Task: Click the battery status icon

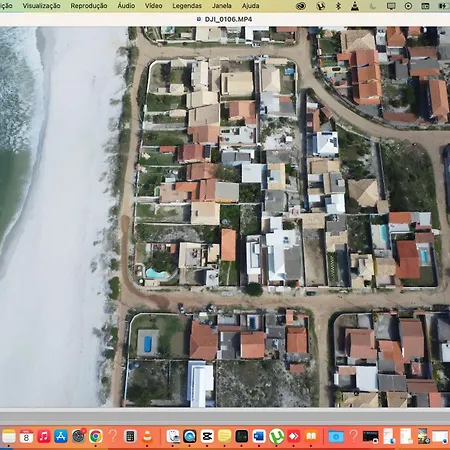Action: click(443, 6)
